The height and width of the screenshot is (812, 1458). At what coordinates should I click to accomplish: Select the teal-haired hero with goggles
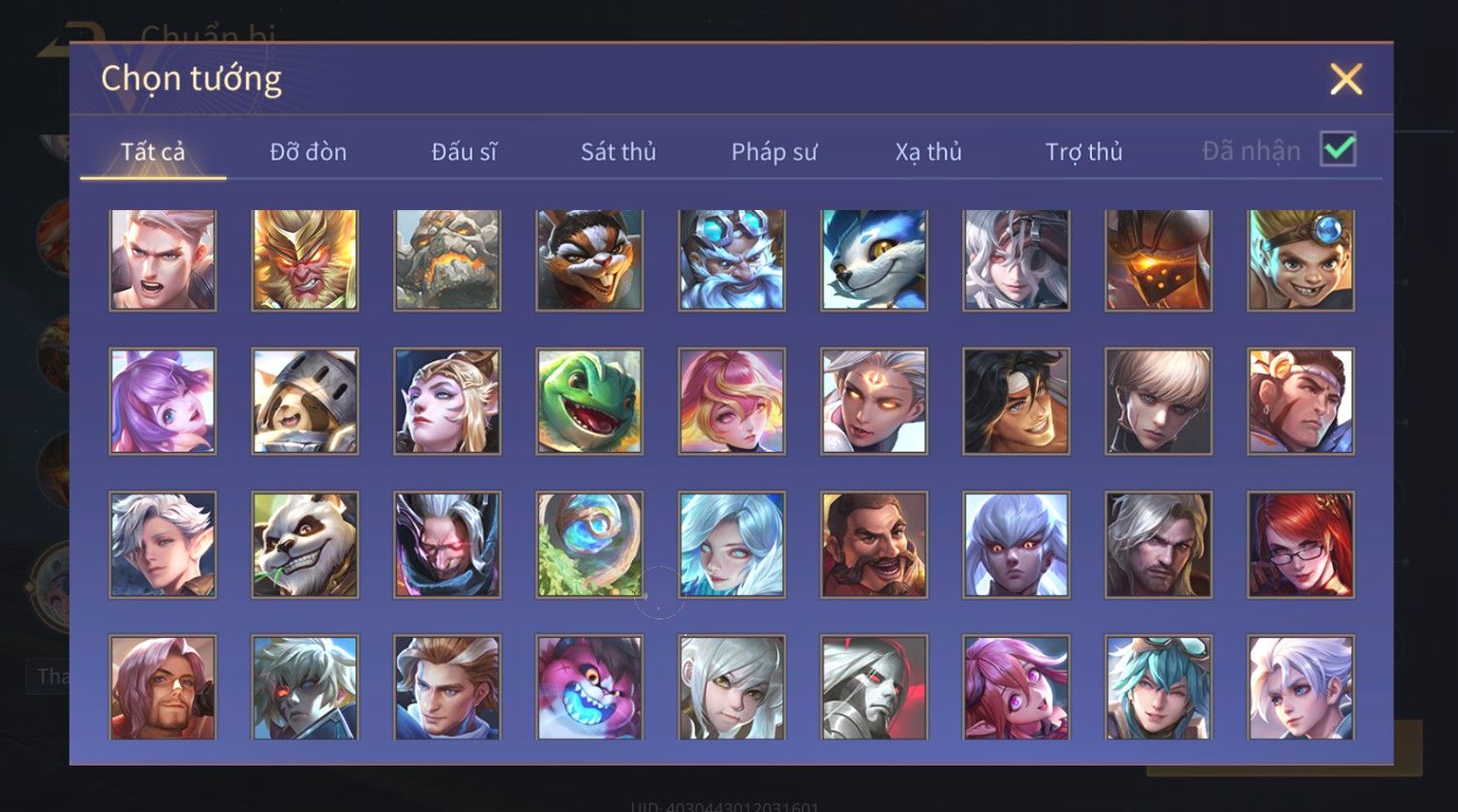[x=1159, y=687]
